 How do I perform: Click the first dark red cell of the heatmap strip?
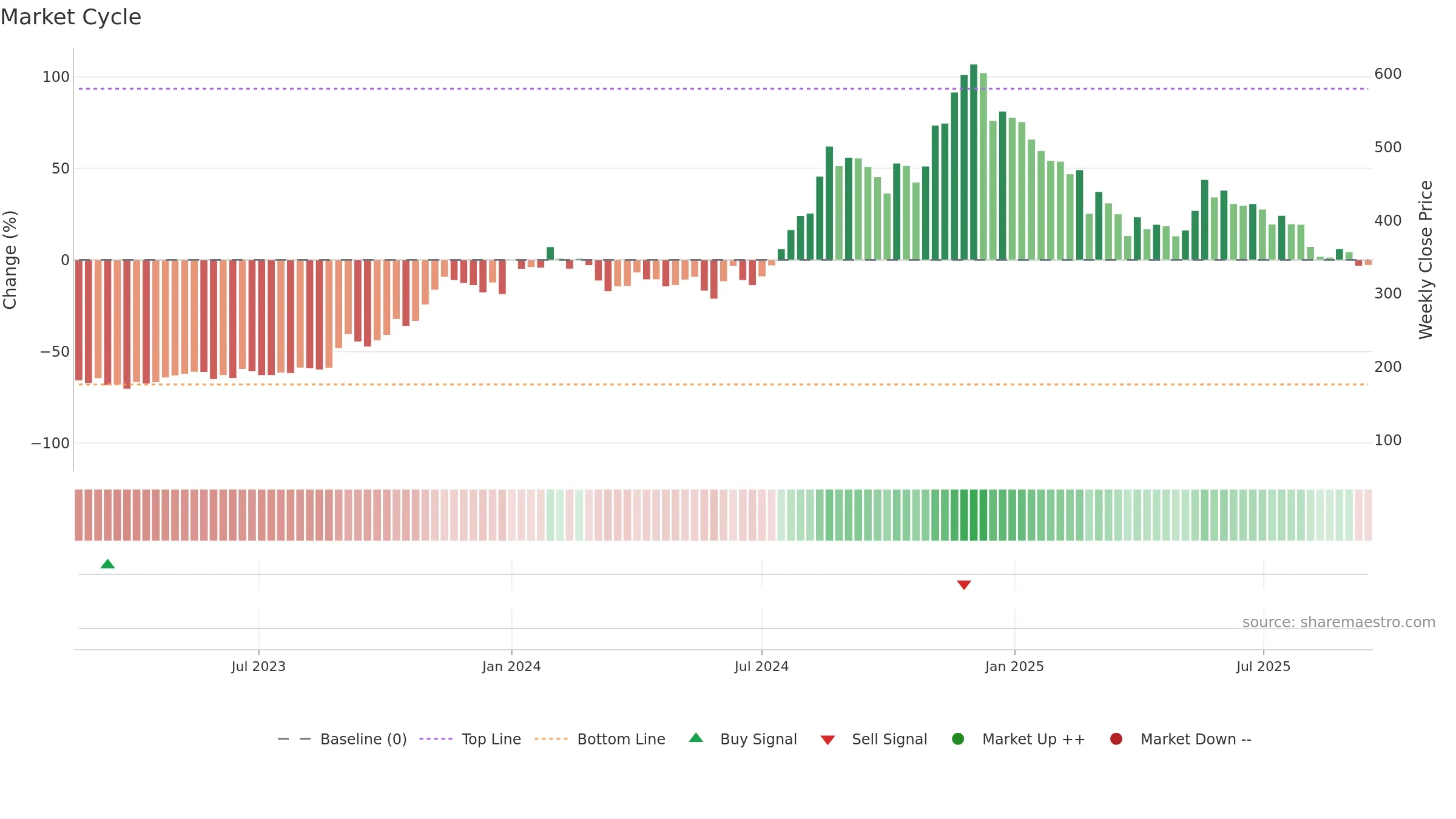coord(79,515)
